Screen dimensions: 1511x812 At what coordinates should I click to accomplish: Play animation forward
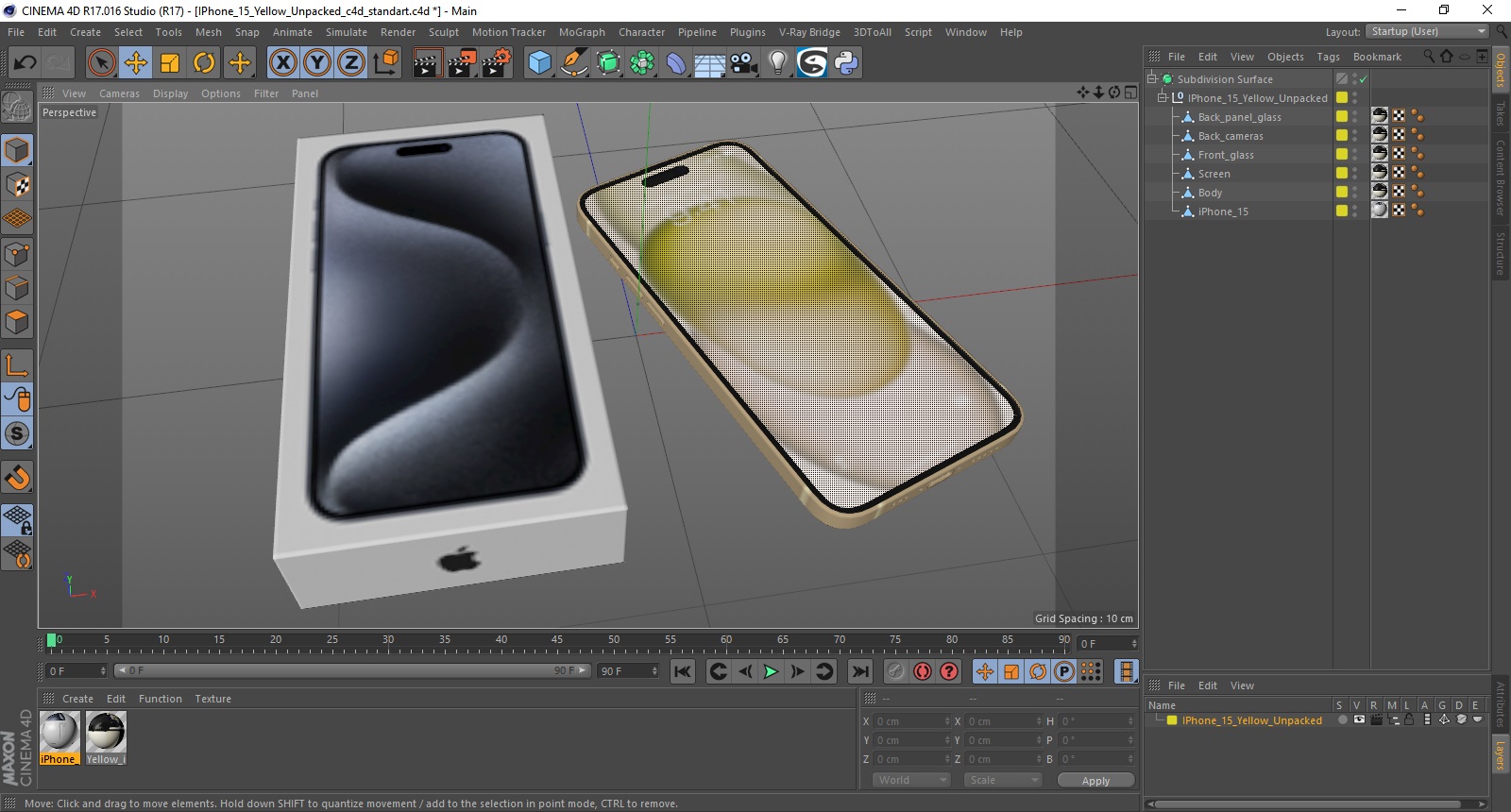(771, 671)
